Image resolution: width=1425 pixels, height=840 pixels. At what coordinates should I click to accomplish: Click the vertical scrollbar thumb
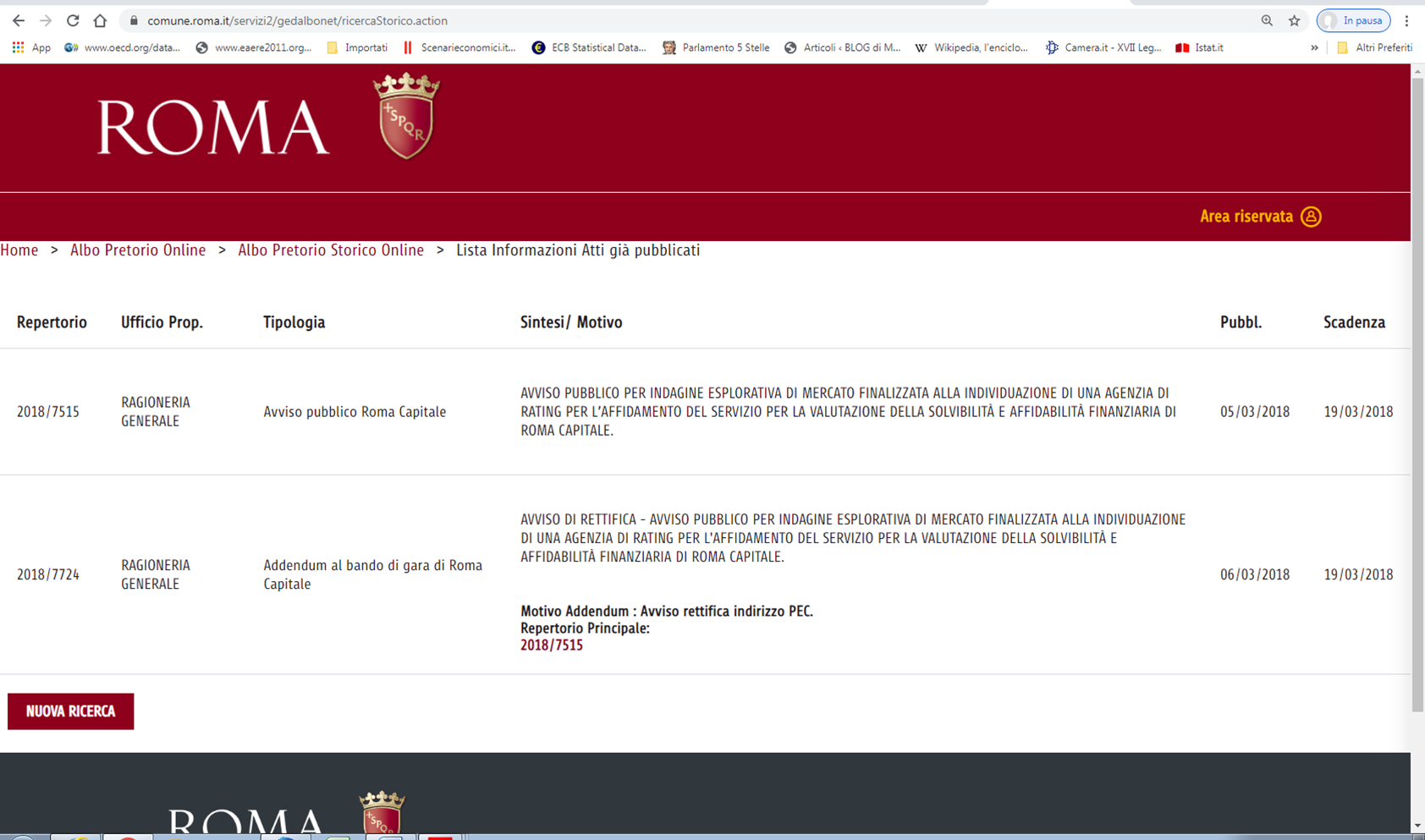(x=1417, y=393)
